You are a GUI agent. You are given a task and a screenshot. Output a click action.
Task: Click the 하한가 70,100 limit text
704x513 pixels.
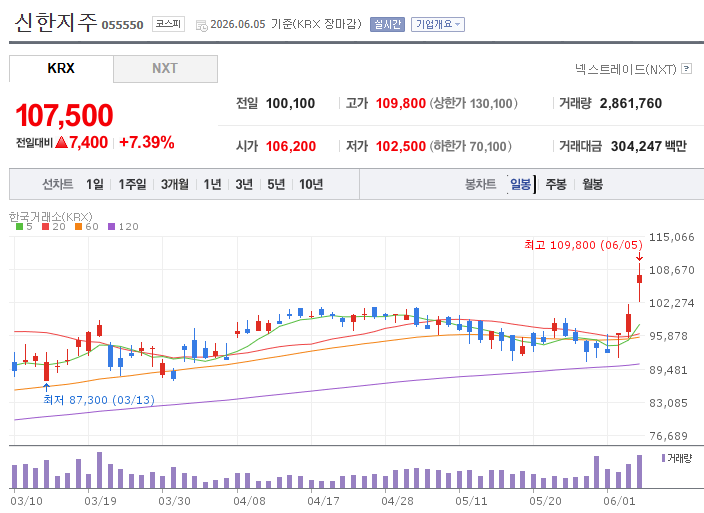(471, 146)
